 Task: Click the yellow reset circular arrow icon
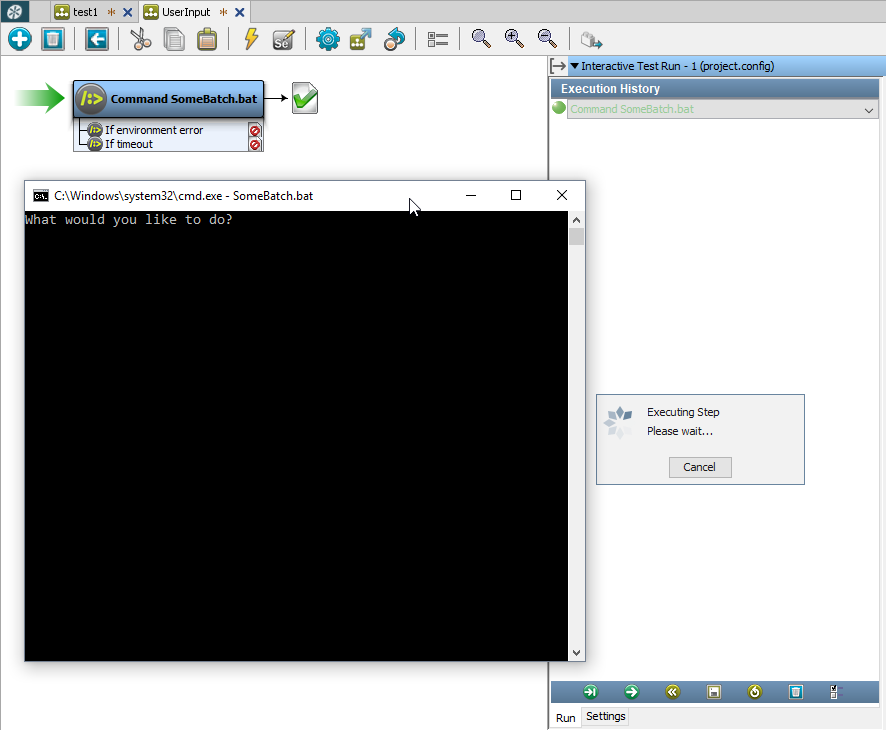point(754,692)
